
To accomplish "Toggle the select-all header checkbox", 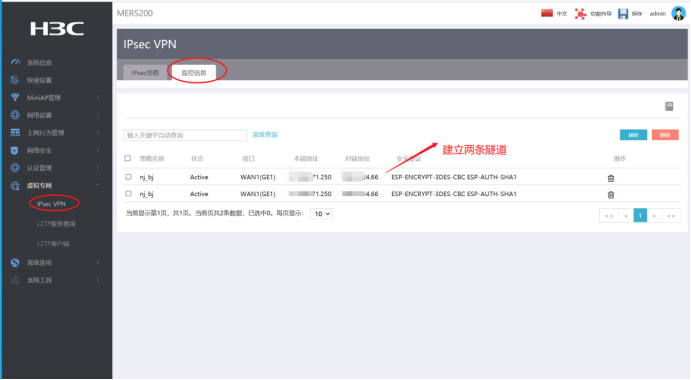I will (128, 158).
